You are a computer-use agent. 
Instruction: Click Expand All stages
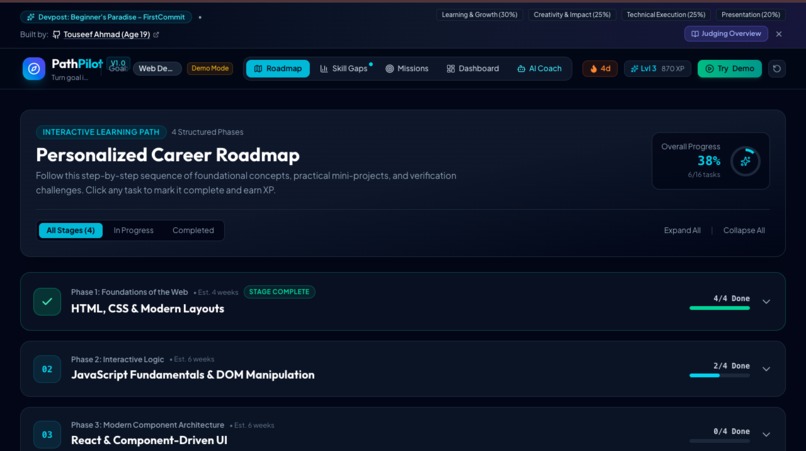click(682, 230)
